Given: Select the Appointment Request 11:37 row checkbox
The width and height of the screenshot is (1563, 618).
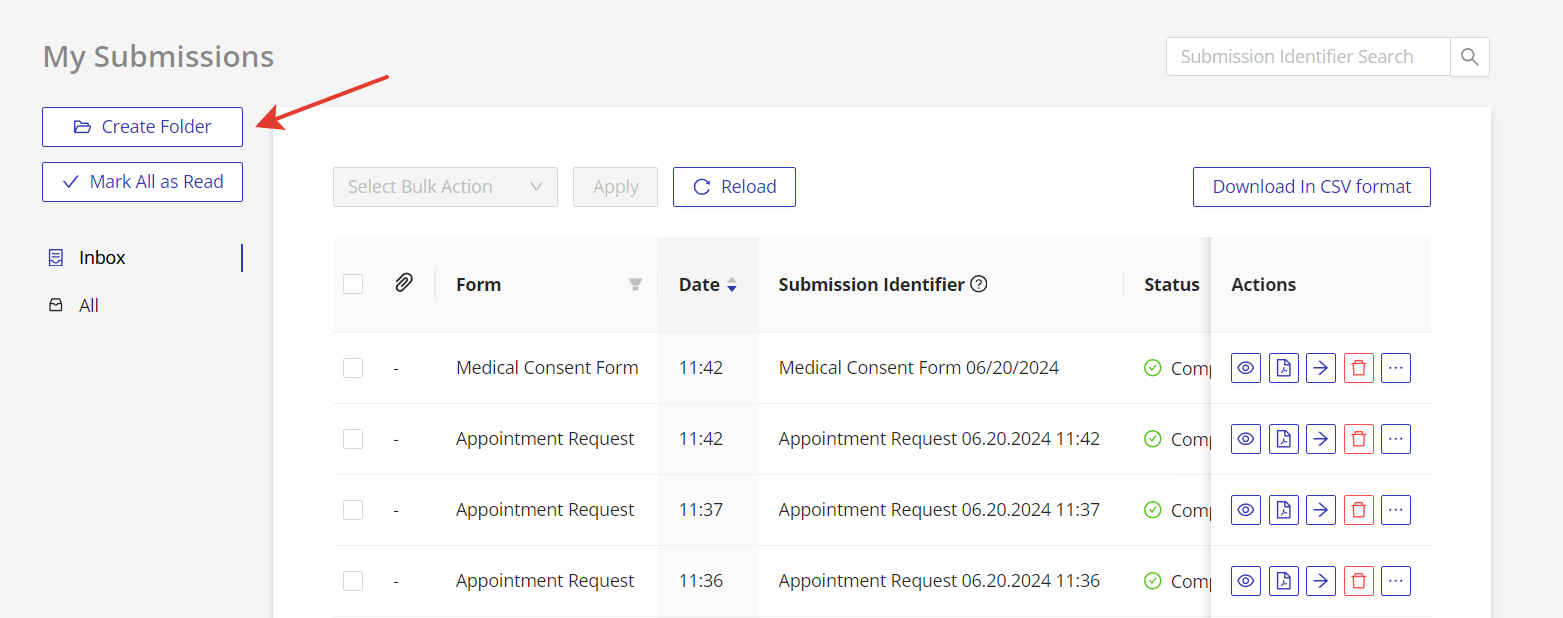Looking at the screenshot, I should coord(353,510).
